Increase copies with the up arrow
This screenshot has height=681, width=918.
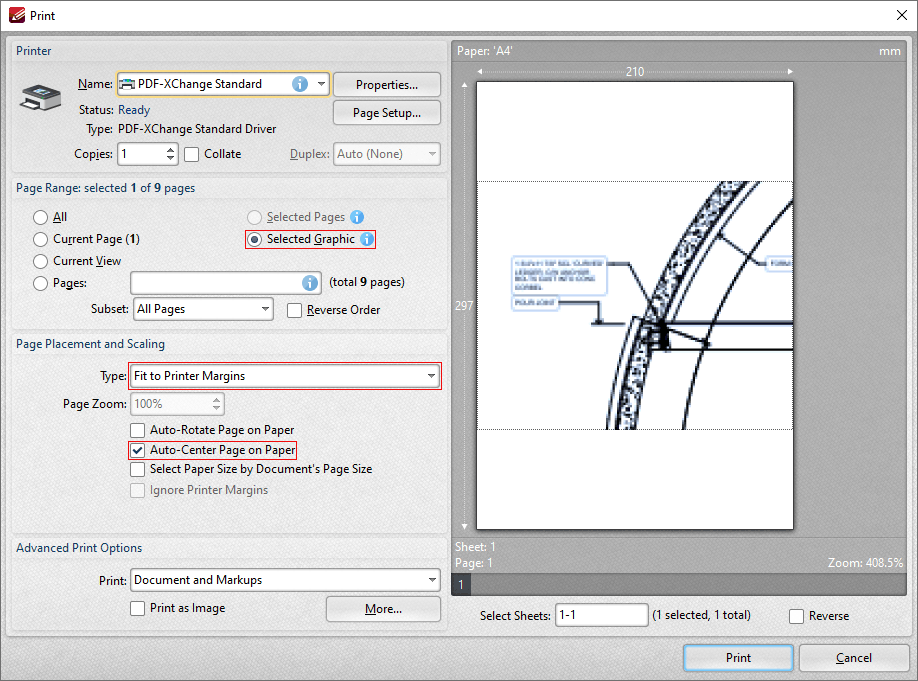click(170, 150)
